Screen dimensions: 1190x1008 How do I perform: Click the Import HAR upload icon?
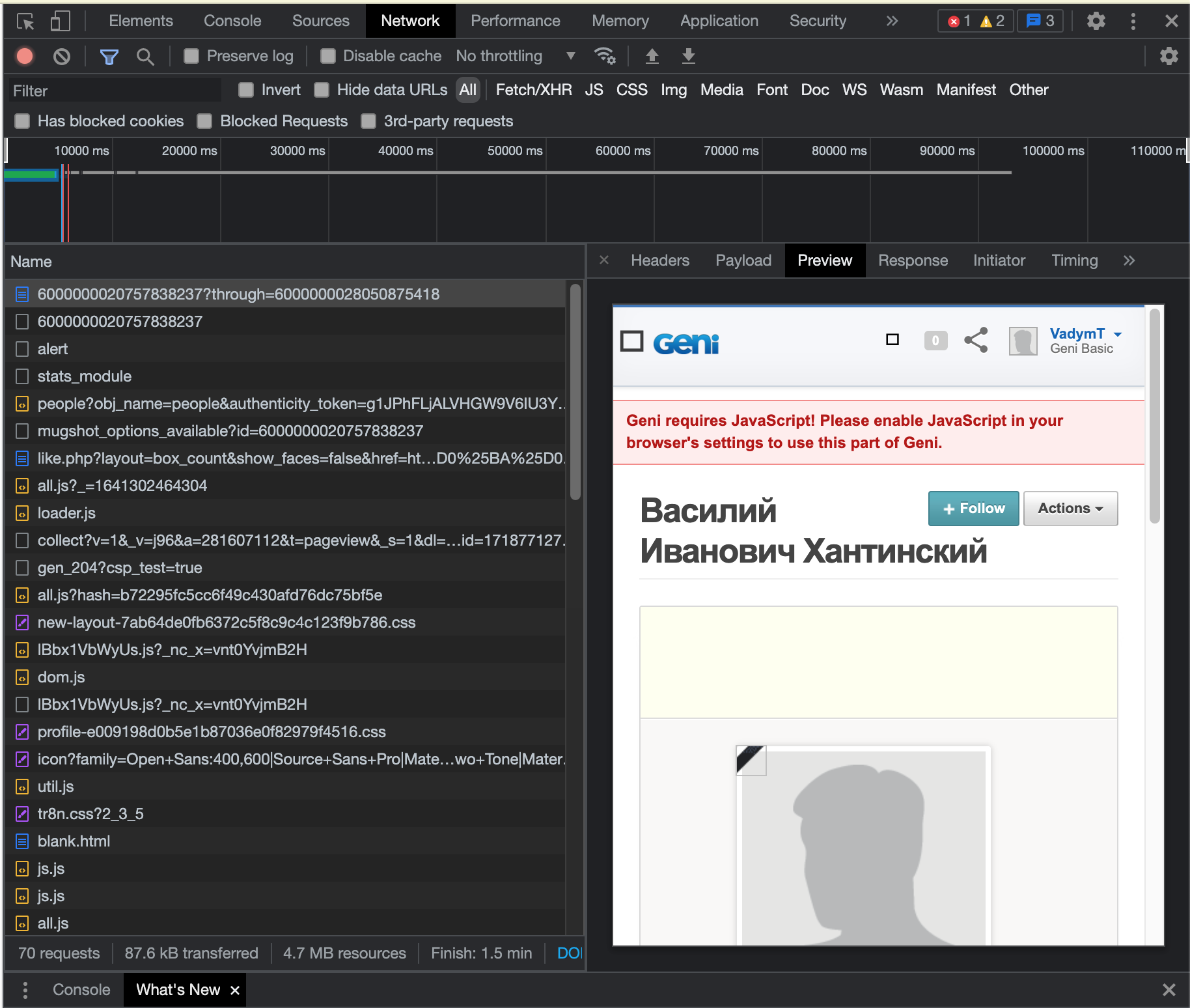pos(652,57)
